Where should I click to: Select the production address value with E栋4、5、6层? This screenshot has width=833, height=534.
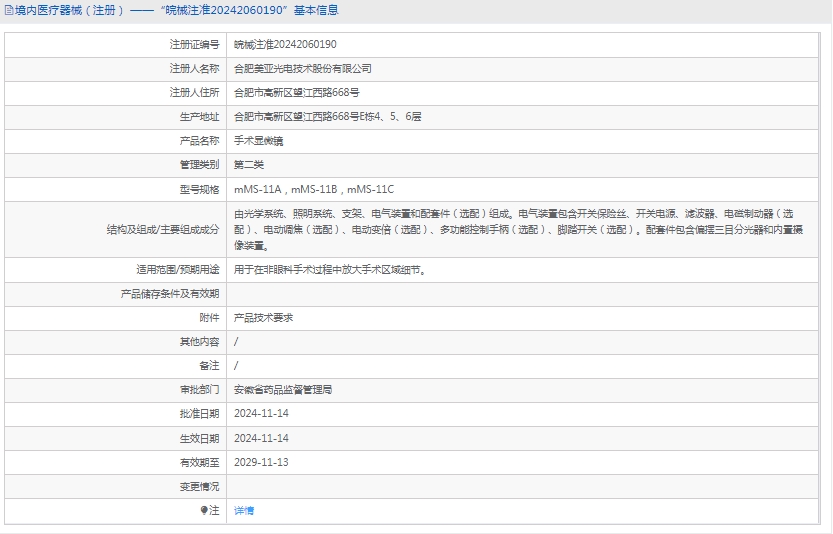(x=327, y=117)
